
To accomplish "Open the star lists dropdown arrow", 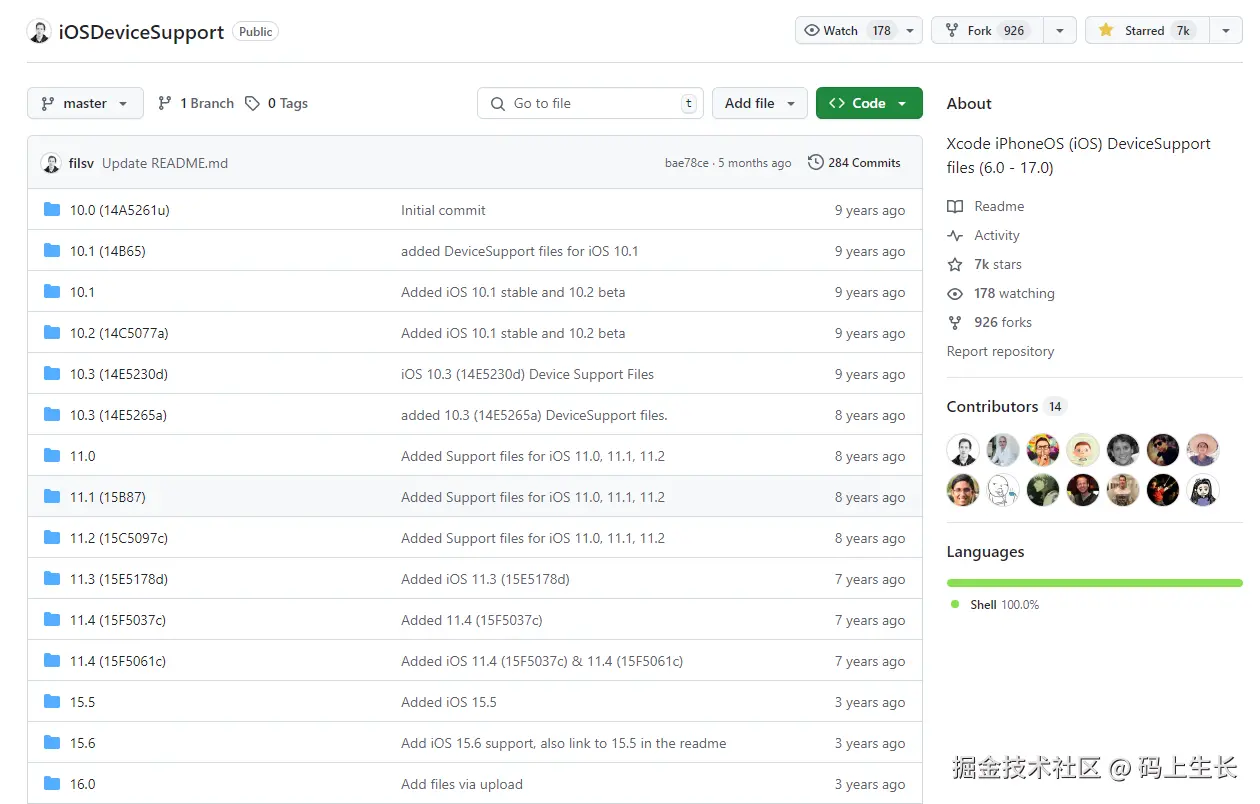I will [1226, 30].
